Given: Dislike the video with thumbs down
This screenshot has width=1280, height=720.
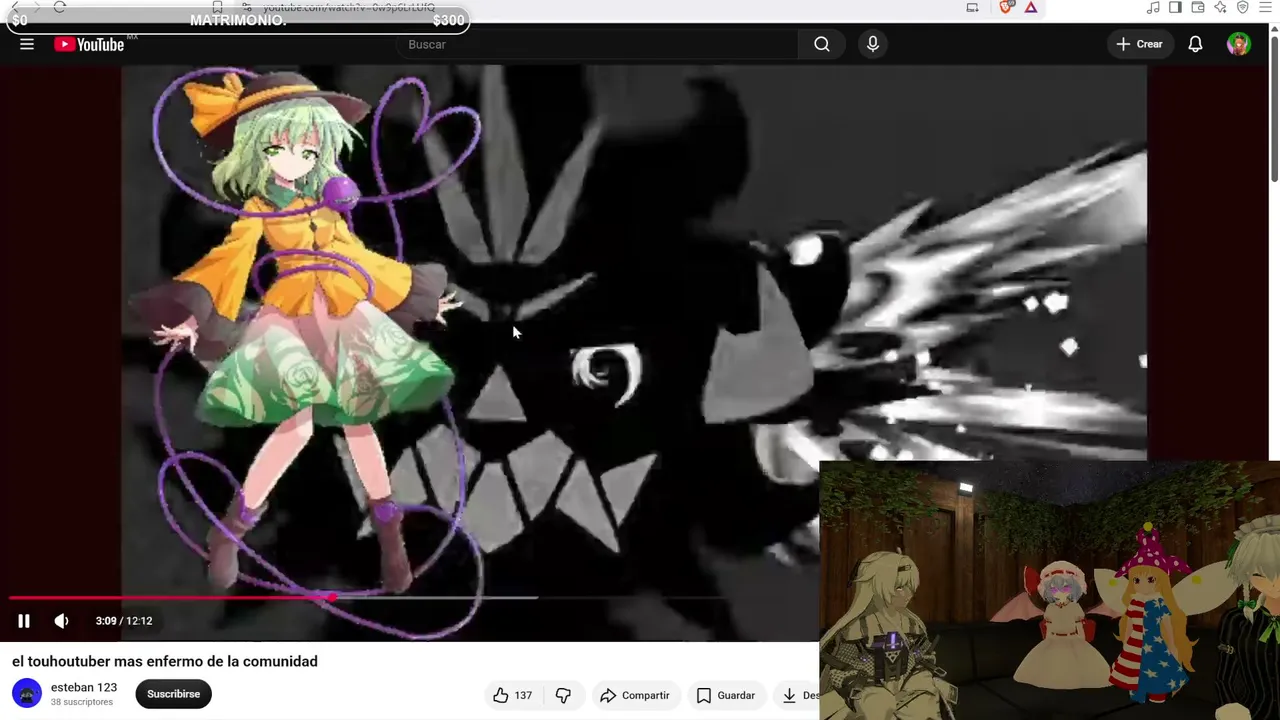Looking at the screenshot, I should click(564, 695).
